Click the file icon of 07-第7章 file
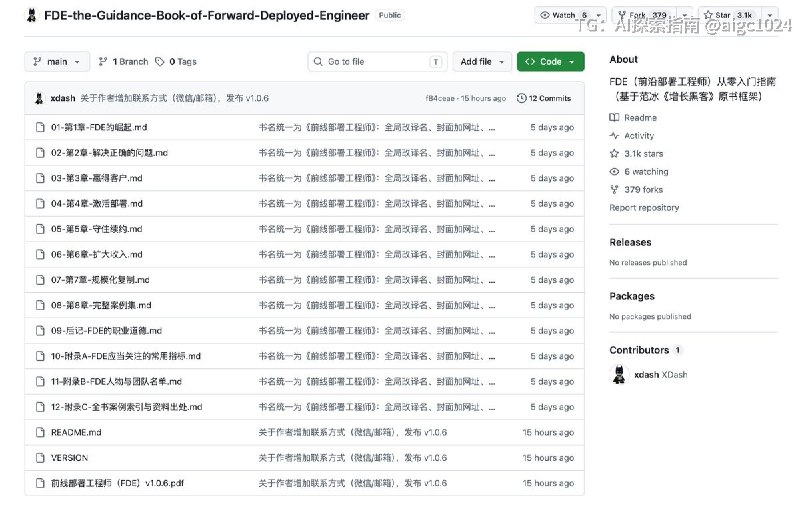Screen dimensions: 800x505 [40, 280]
